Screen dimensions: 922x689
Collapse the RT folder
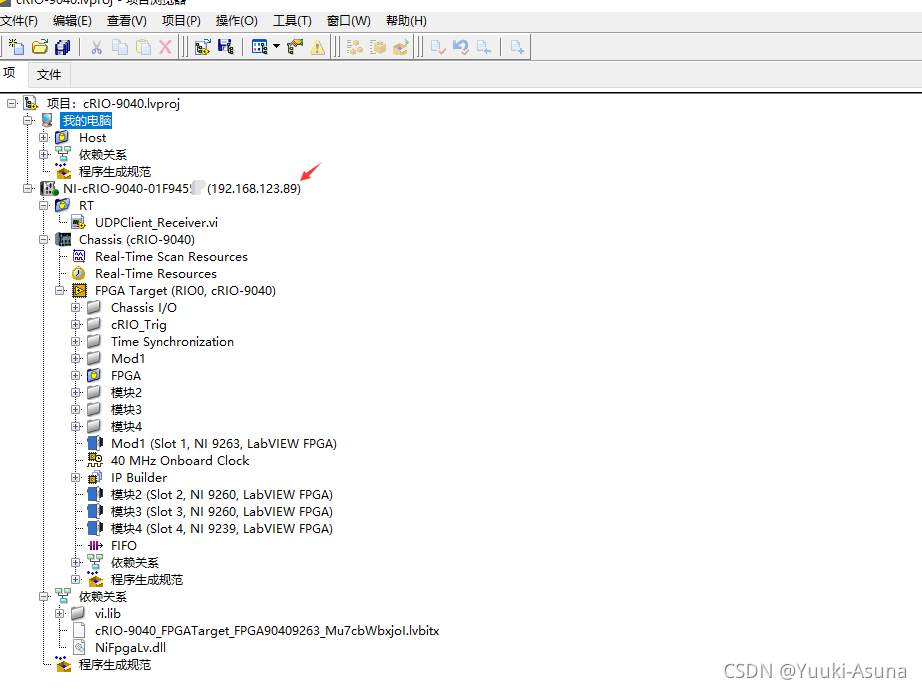[x=44, y=206]
